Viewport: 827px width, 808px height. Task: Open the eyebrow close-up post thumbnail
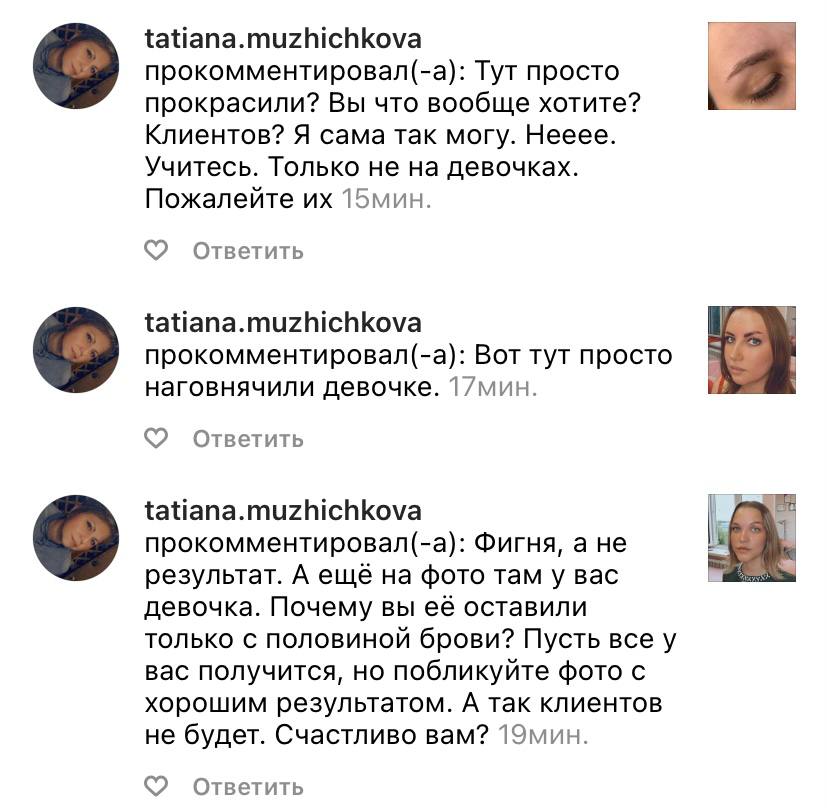pos(752,66)
